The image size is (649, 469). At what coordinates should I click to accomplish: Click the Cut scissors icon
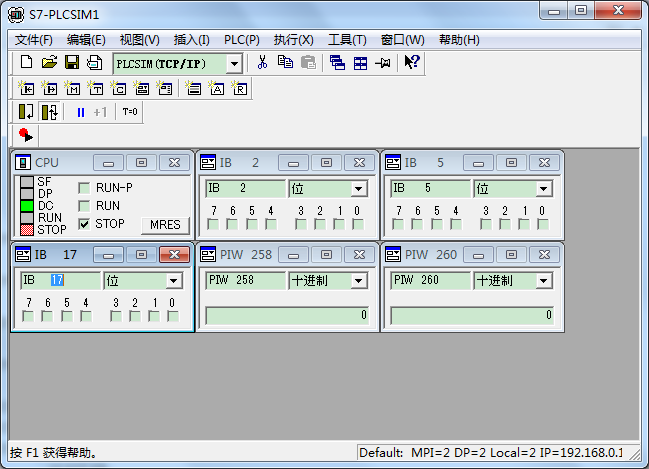(x=262, y=63)
